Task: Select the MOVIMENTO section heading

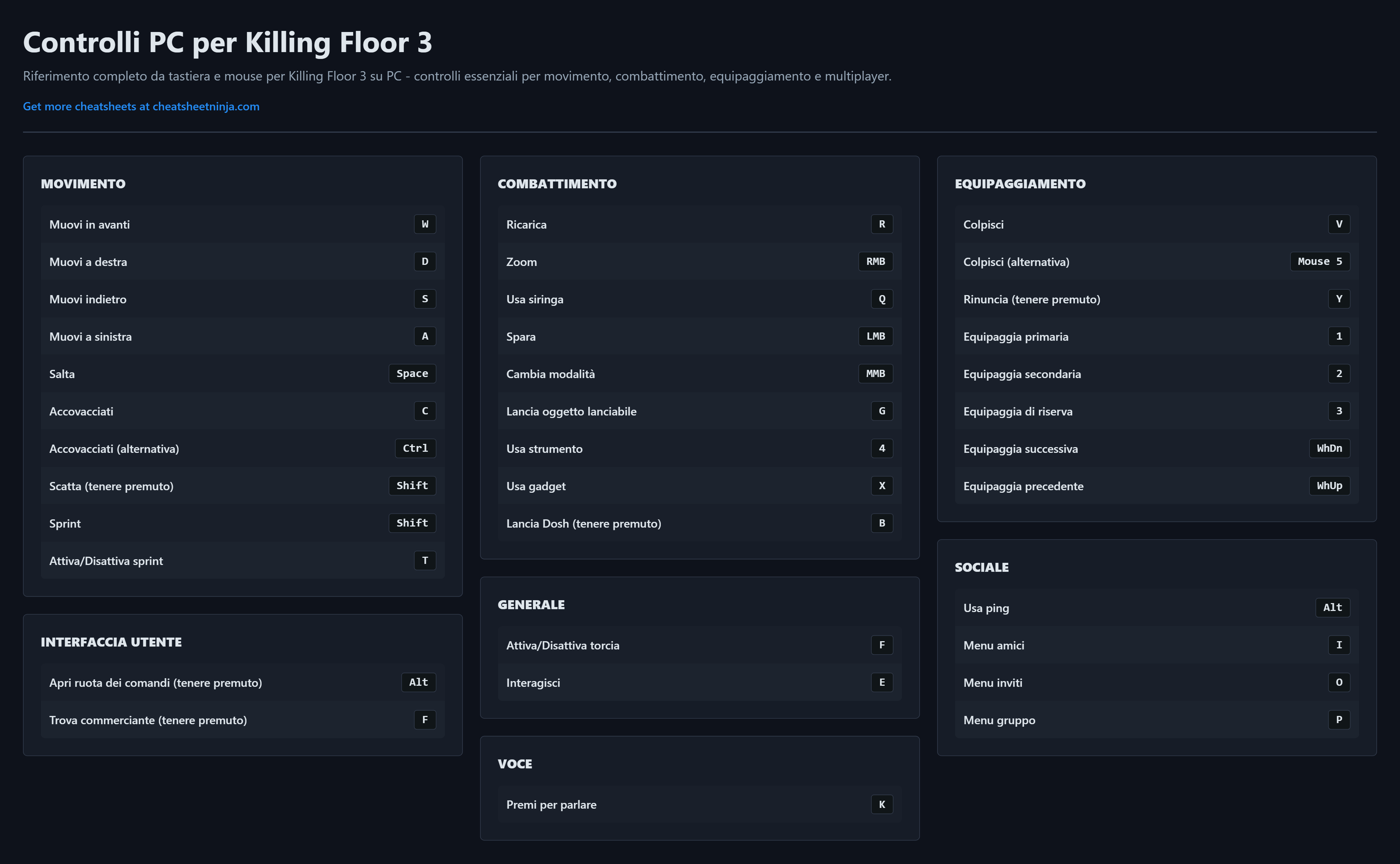Action: pos(83,184)
